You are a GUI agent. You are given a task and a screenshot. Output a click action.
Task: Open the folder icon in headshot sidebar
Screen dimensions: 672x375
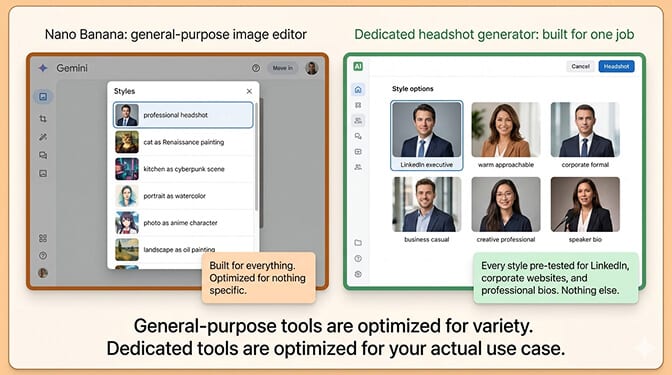(358, 243)
